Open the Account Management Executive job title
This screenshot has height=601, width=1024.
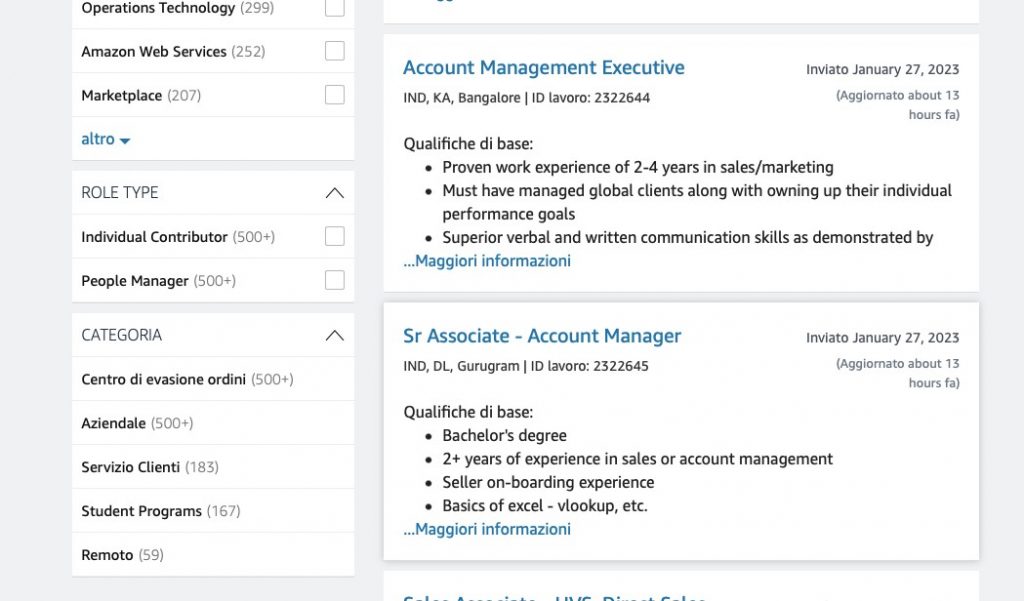[543, 68]
